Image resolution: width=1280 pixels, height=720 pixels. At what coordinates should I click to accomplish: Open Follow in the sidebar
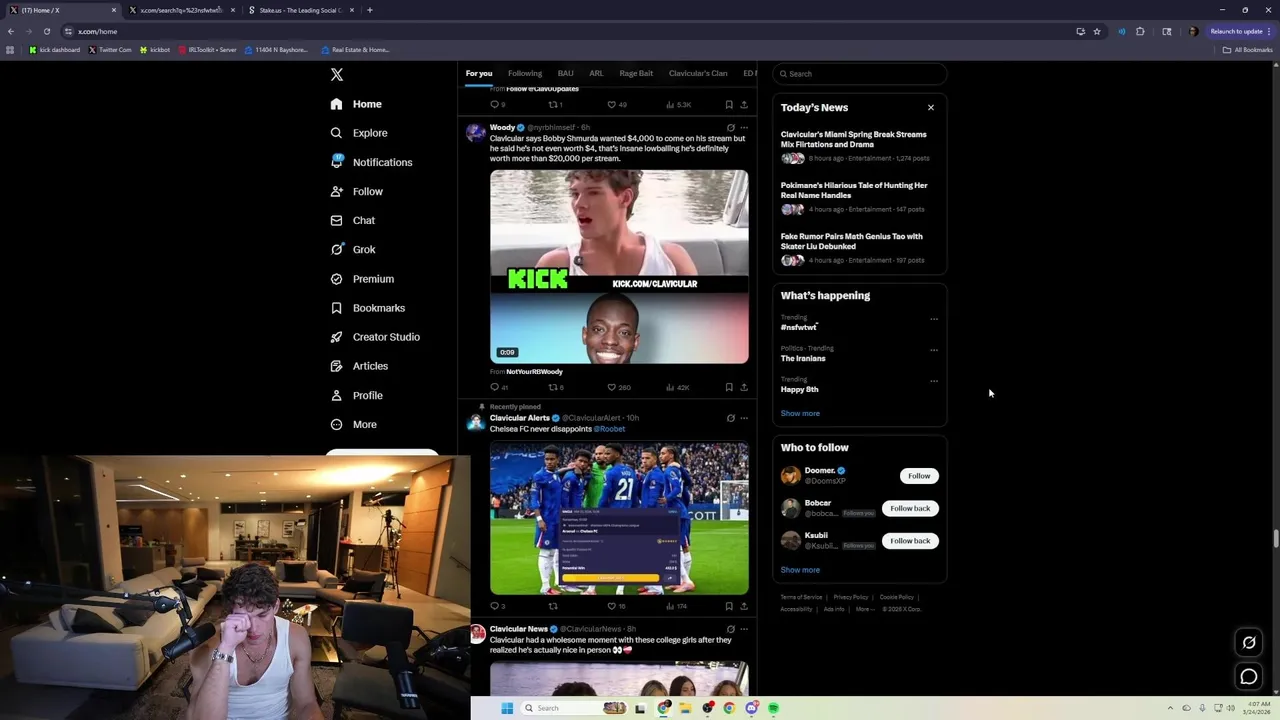tap(357, 191)
